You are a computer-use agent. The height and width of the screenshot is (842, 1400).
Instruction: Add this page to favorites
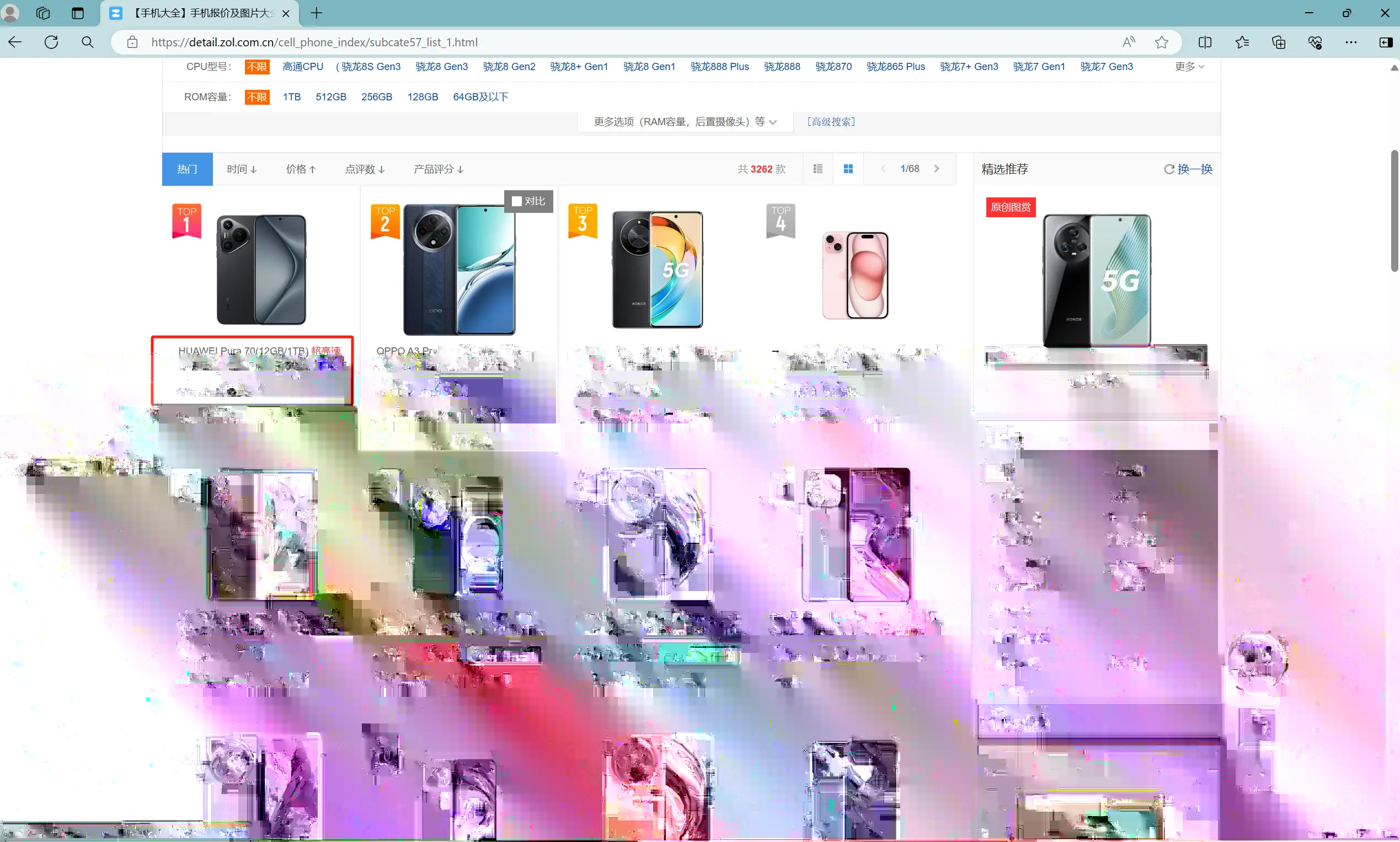tap(1162, 42)
